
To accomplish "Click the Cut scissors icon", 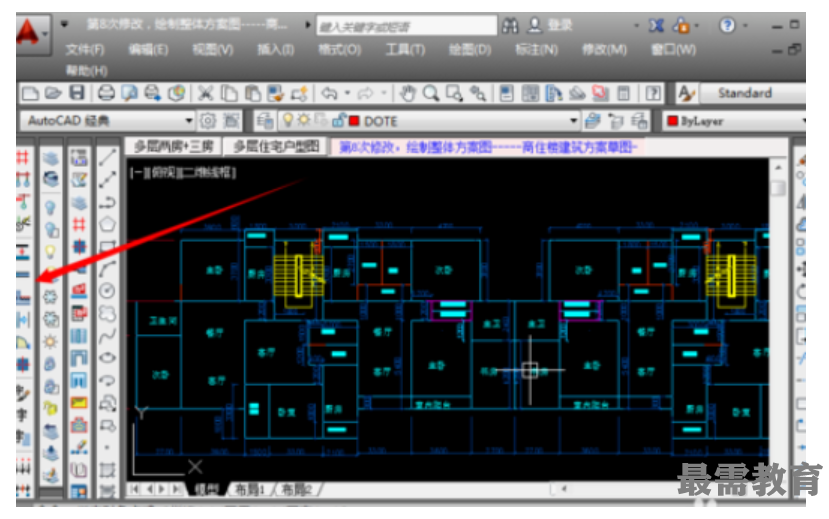I will pos(205,94).
